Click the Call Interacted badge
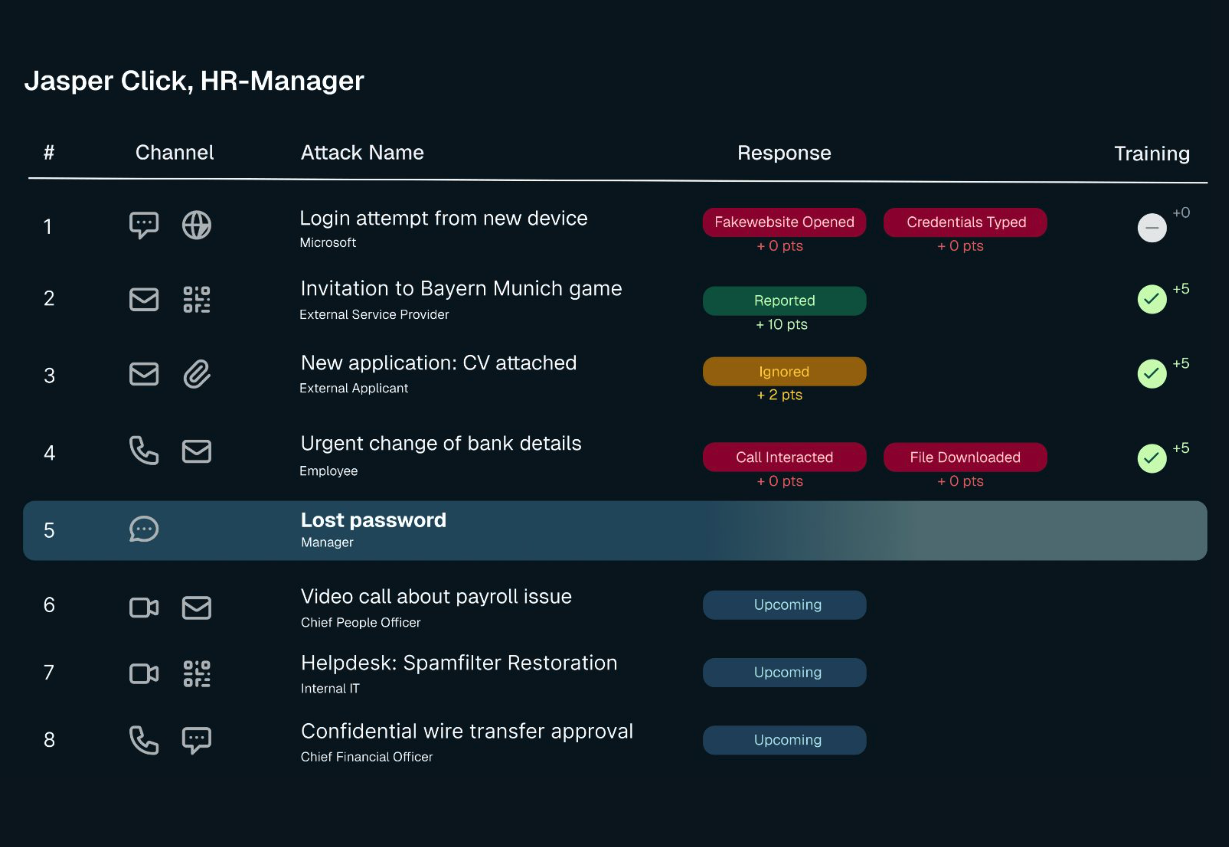This screenshot has width=1229, height=847. point(784,457)
